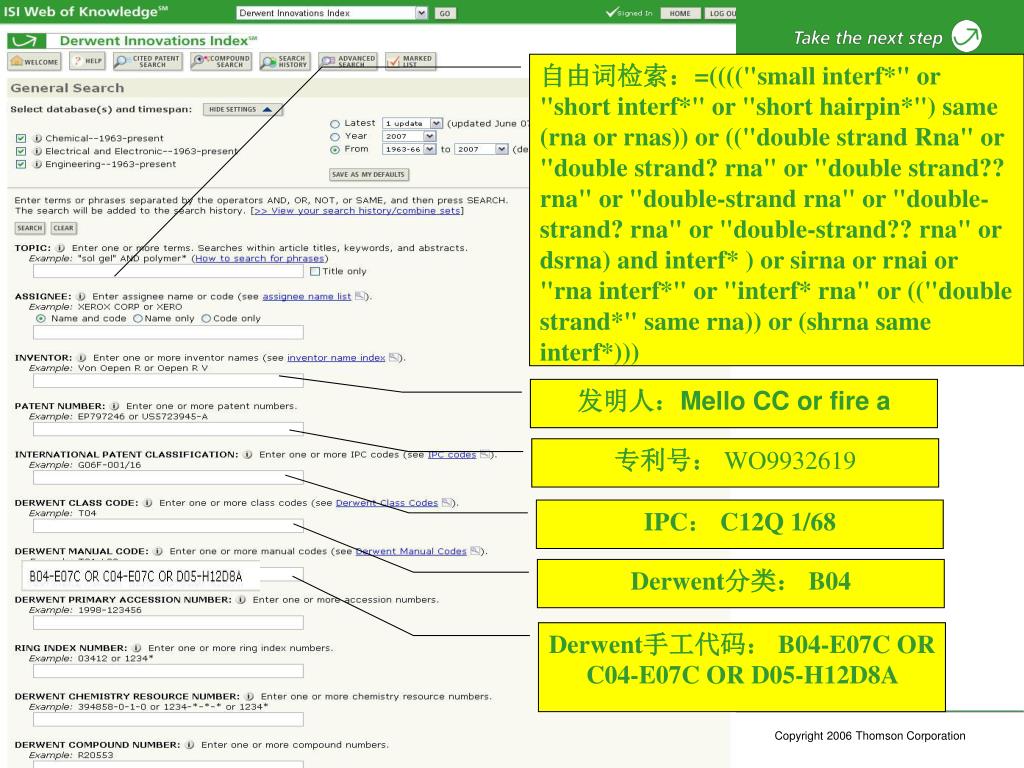Click the info icon beside Chemical database
The image size is (1024, 768).
[38, 138]
